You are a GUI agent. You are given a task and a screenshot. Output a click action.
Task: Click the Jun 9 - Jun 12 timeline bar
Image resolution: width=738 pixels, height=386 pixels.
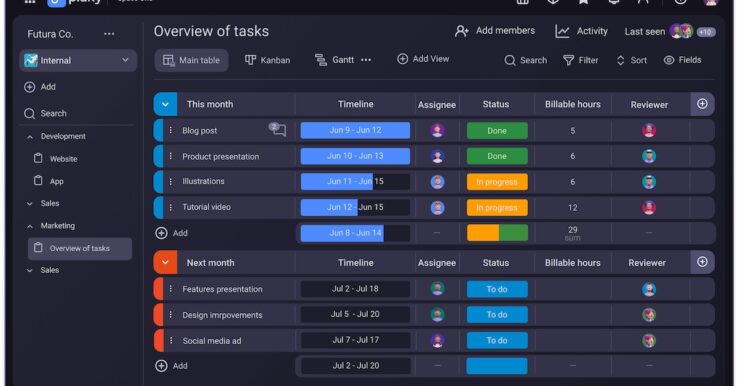point(355,130)
